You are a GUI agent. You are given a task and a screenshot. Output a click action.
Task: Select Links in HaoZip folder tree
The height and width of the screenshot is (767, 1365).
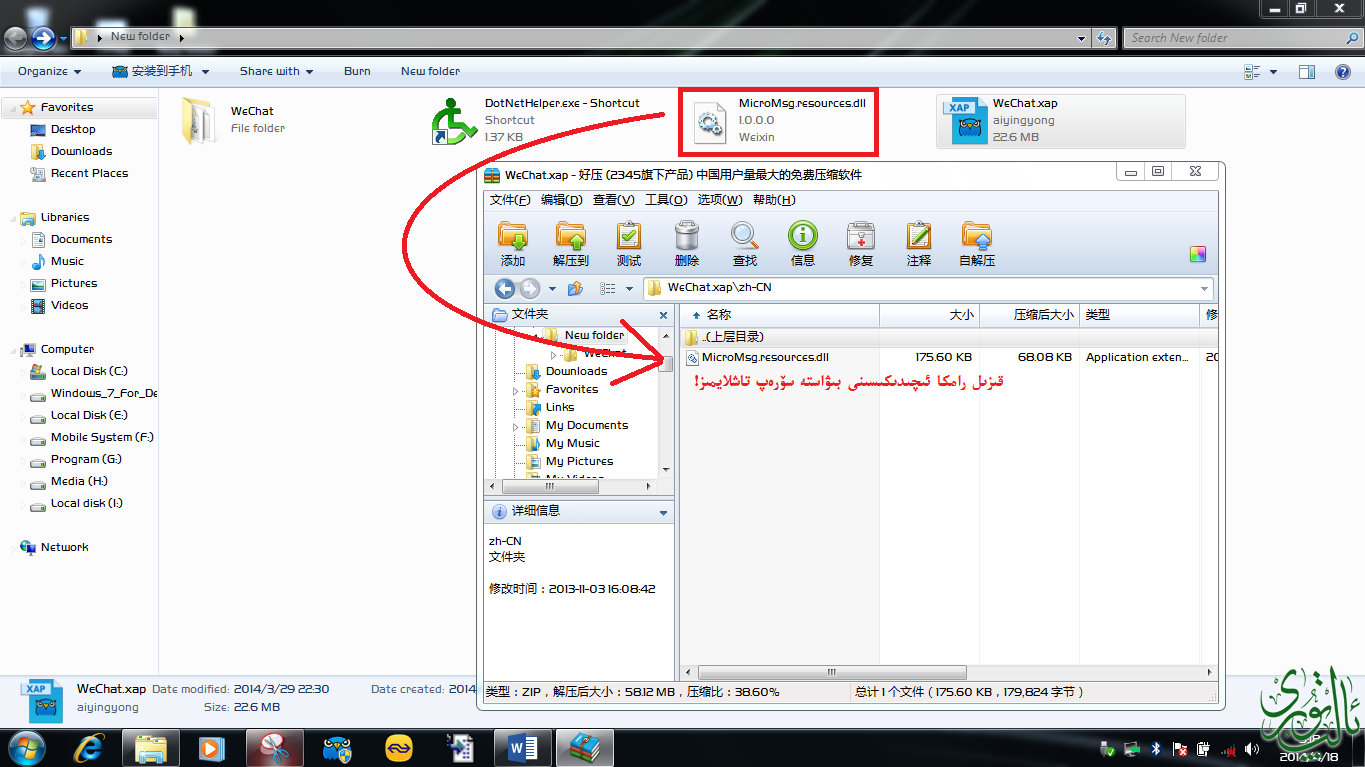[560, 408]
